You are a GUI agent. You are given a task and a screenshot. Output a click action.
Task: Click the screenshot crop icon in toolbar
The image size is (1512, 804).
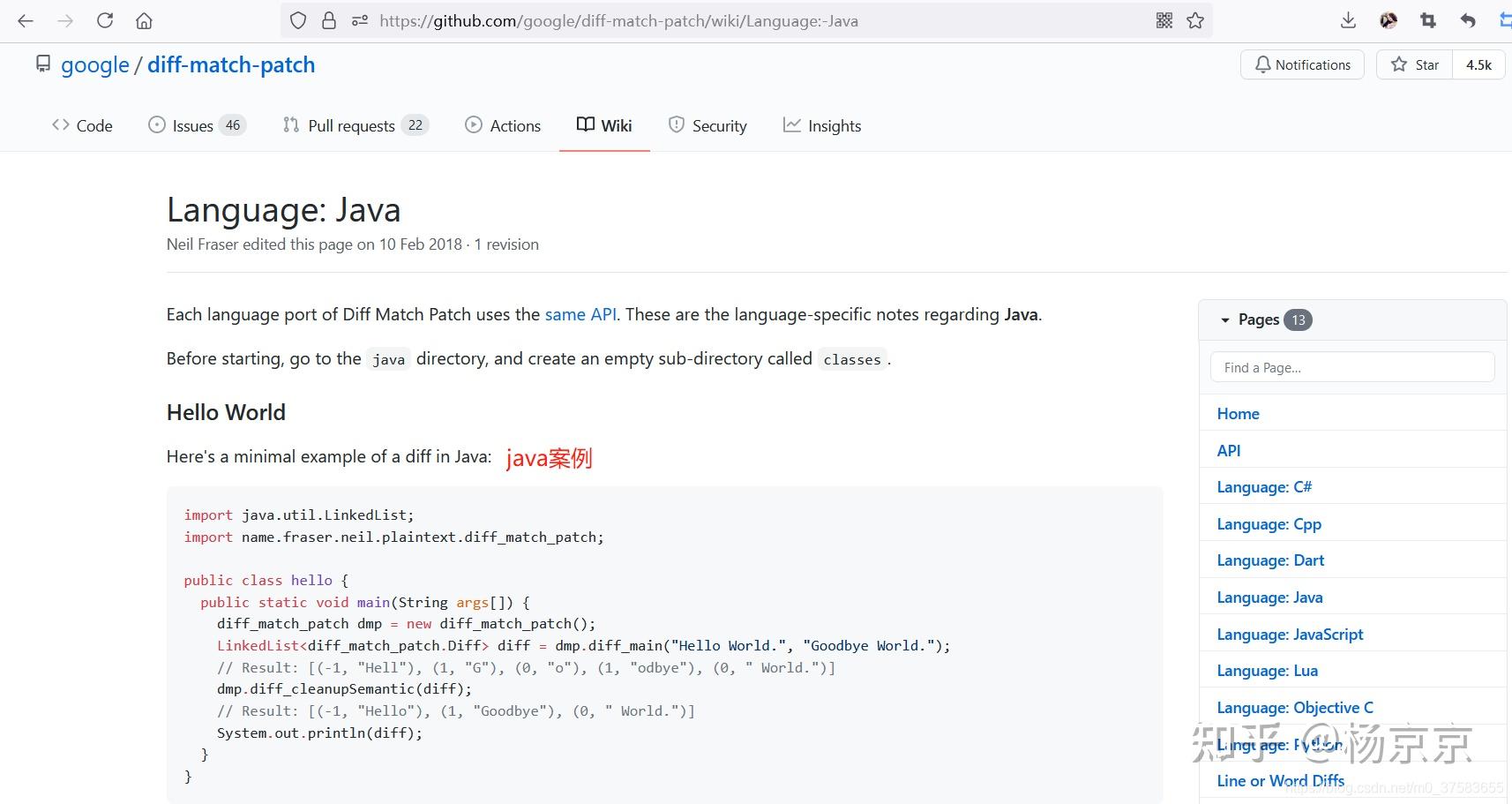[x=1428, y=20]
